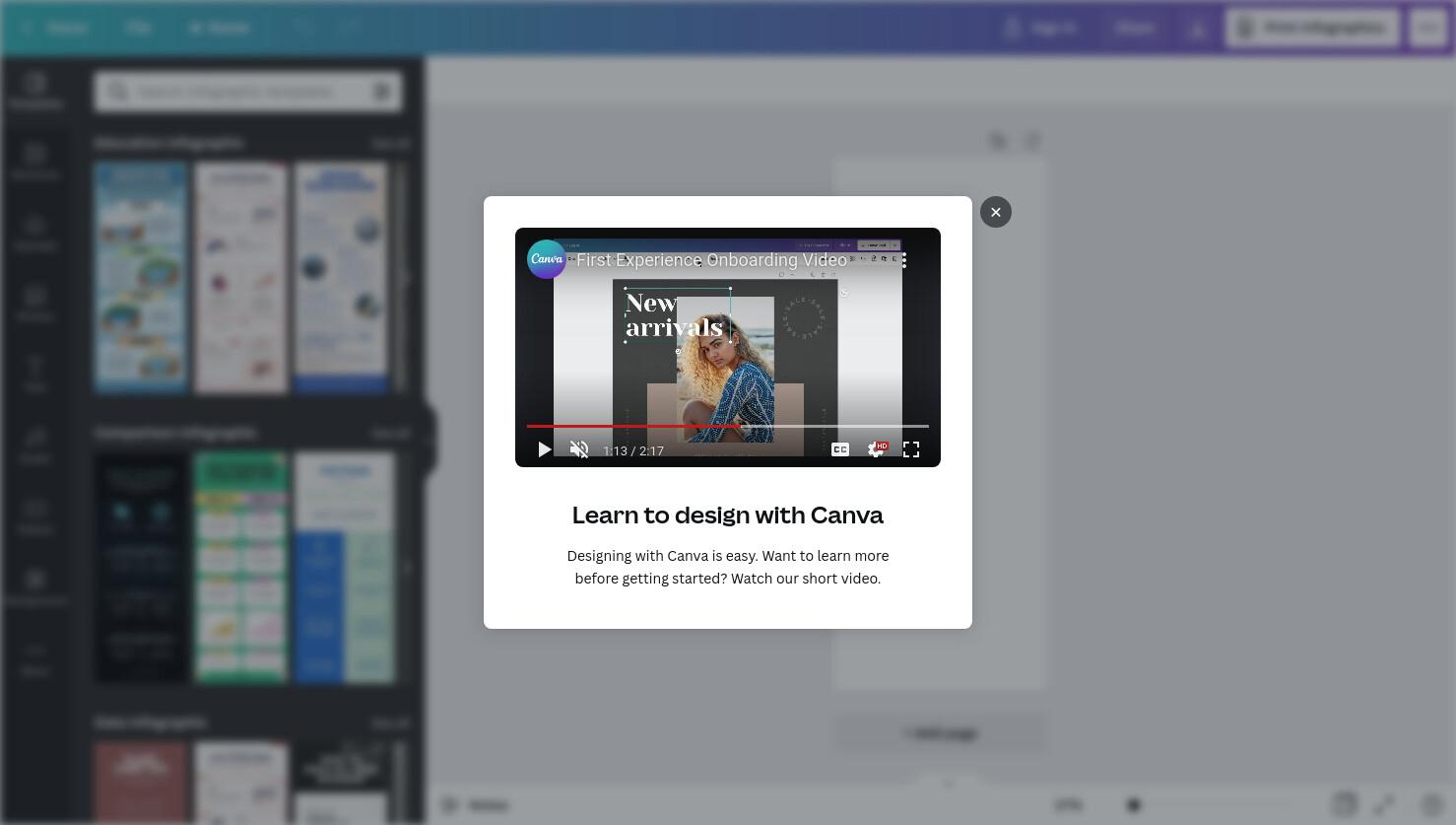Image resolution: width=1456 pixels, height=825 pixels.
Task: Open the grid view icon in the bottom bar
Action: pyautogui.click(x=1345, y=805)
